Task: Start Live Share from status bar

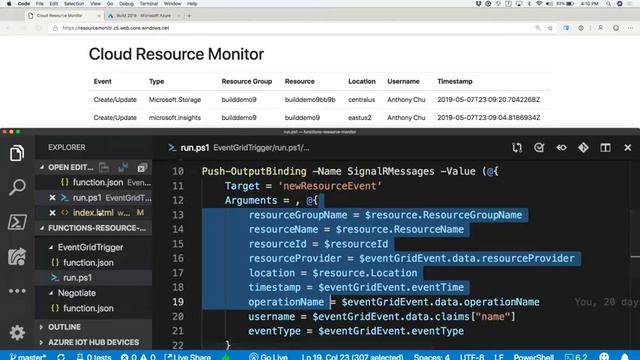Action: [188, 357]
